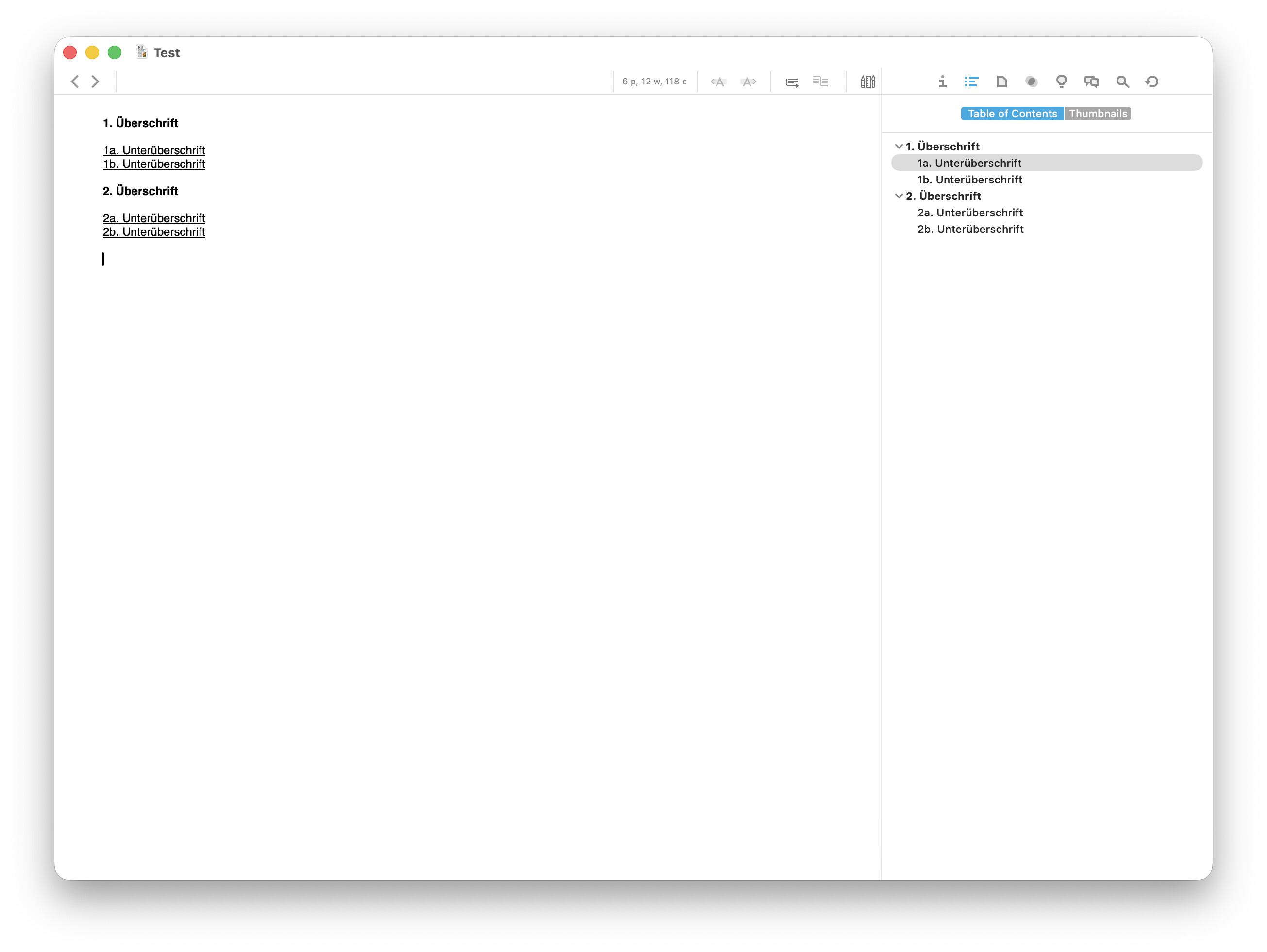Open the document page inspector icon
This screenshot has height=952, width=1267.
coord(1001,82)
